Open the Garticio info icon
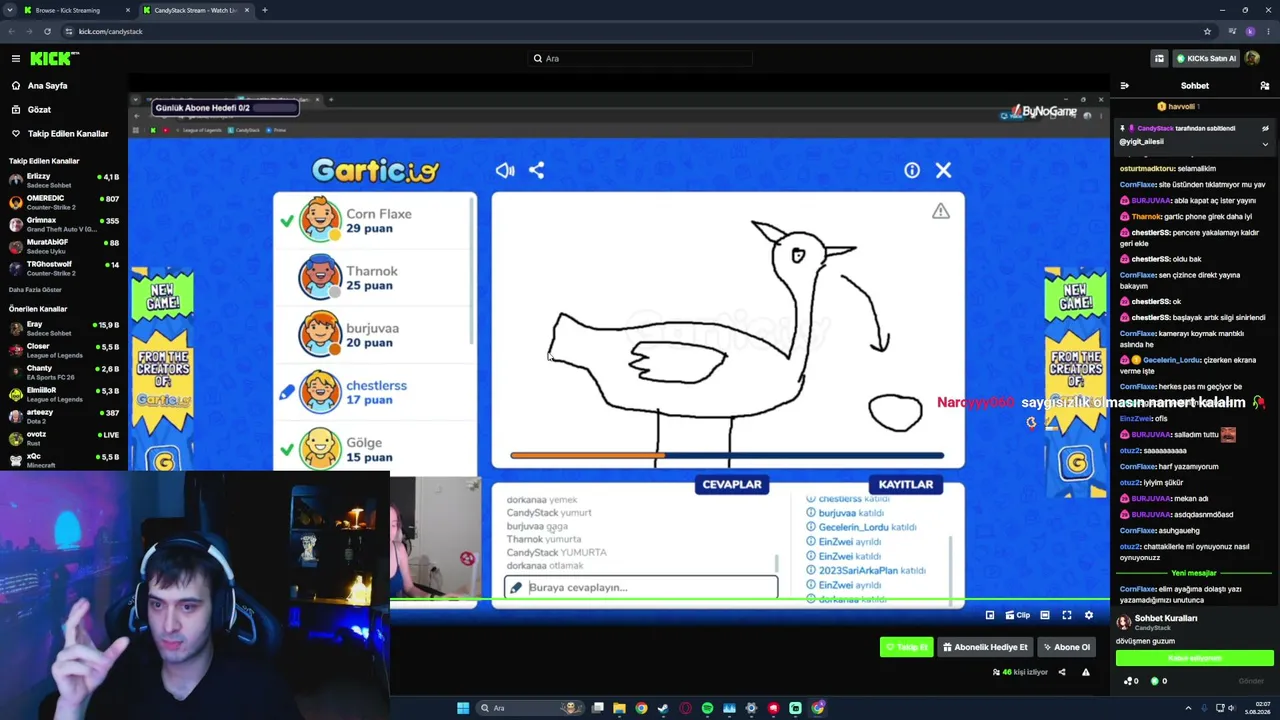Viewport: 1280px width, 720px height. point(912,171)
